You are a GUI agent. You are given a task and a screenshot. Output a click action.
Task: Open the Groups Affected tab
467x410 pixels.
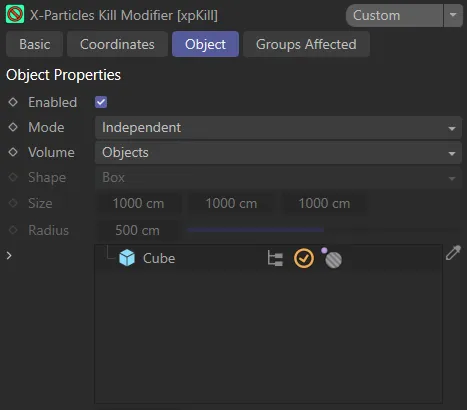(x=306, y=44)
